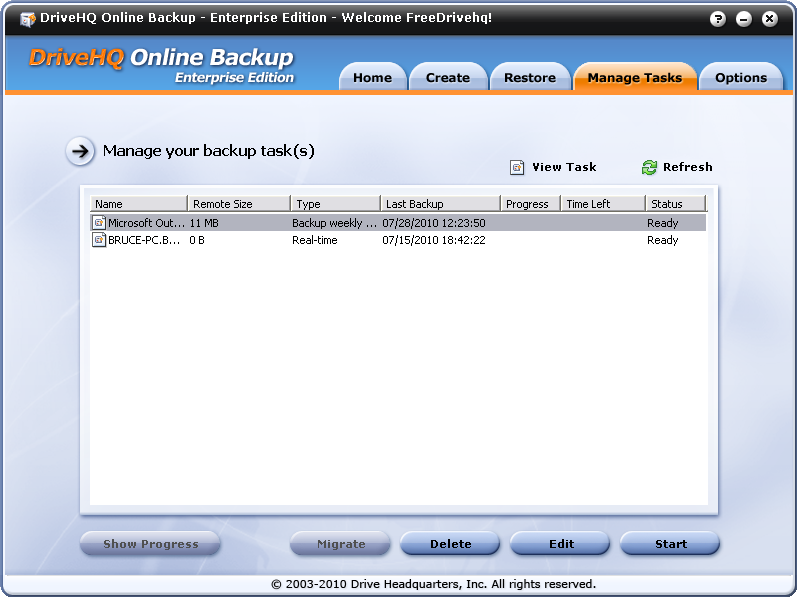Minimize the DriveHQ window
This screenshot has height=597, width=797.
744,19
